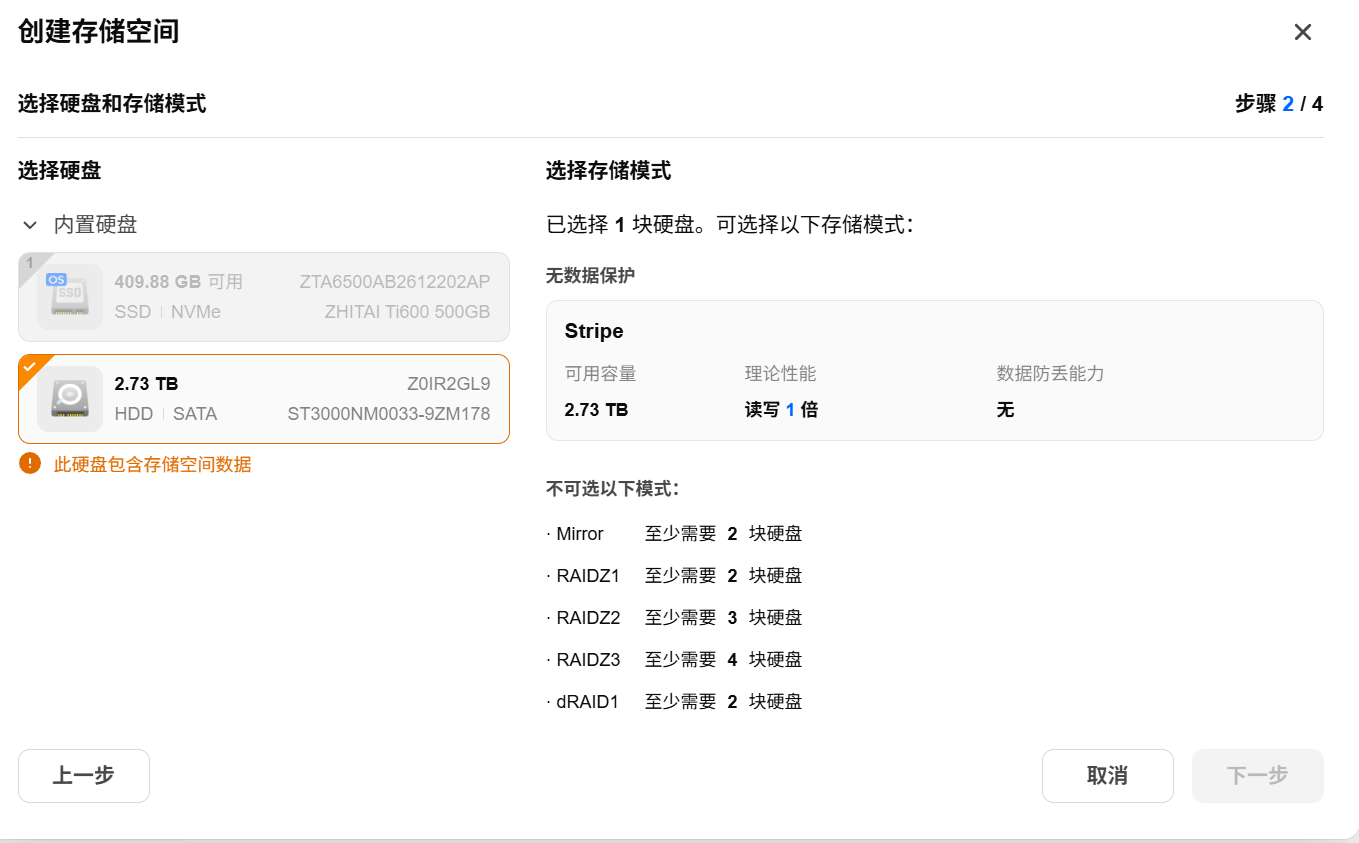
Task: Click the HDD disk drive icon
Action: pos(70,399)
